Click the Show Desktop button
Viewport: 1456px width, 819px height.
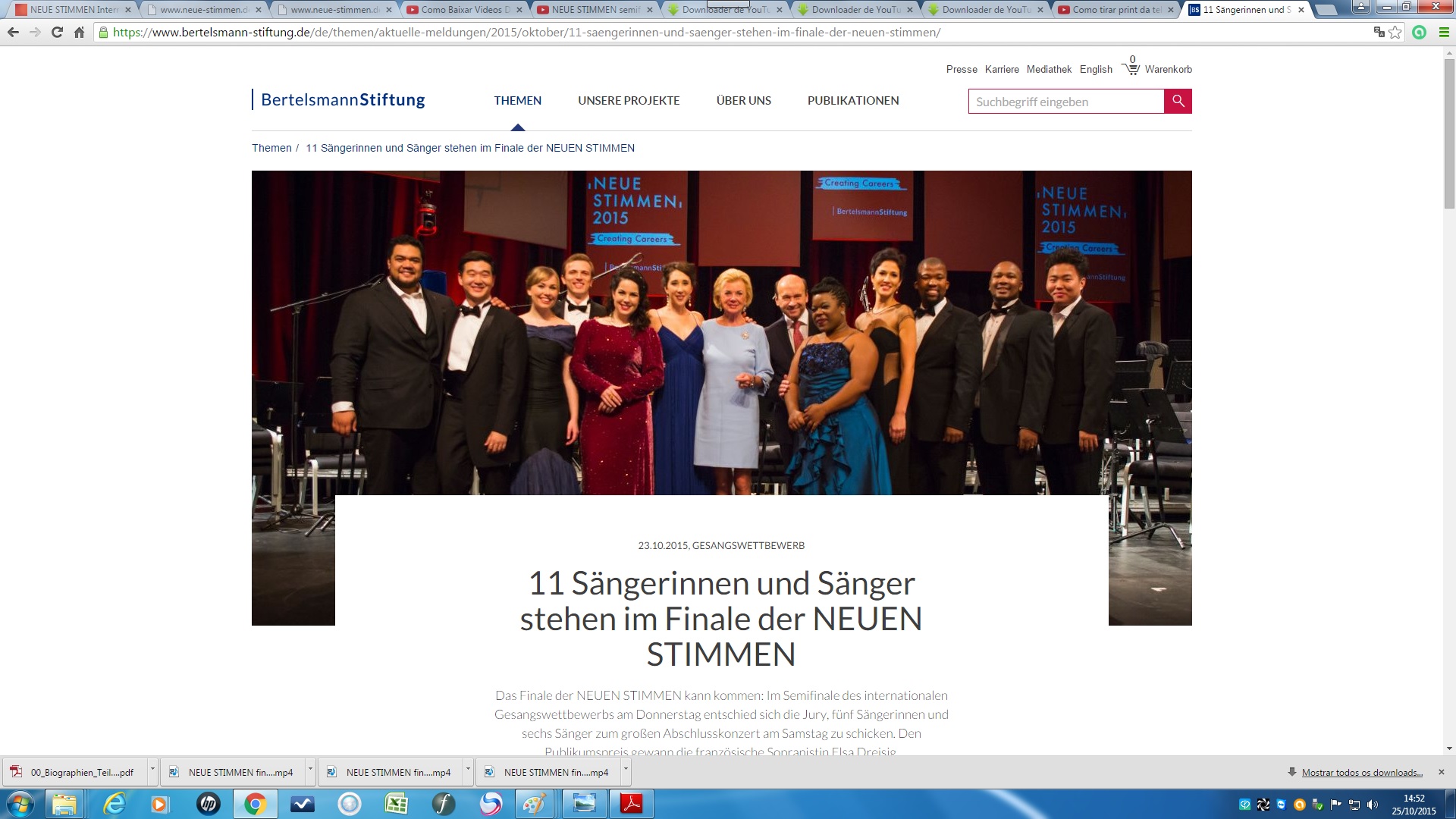(1451, 804)
